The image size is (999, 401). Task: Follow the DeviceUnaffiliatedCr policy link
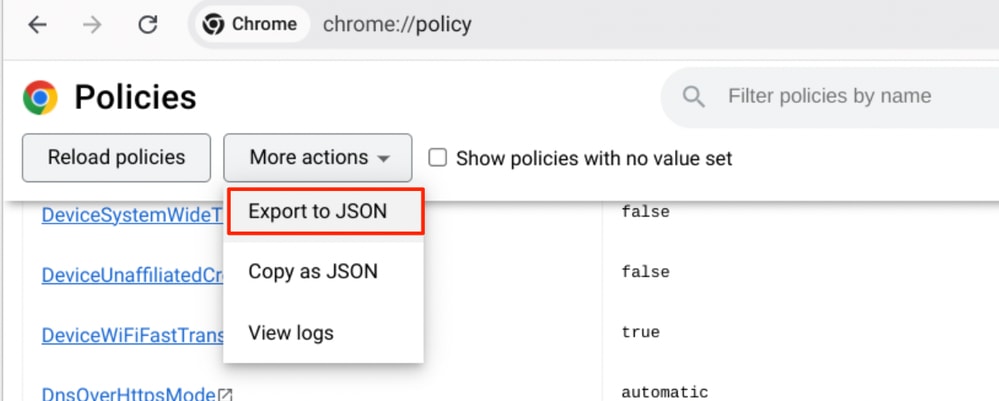[x=132, y=275]
